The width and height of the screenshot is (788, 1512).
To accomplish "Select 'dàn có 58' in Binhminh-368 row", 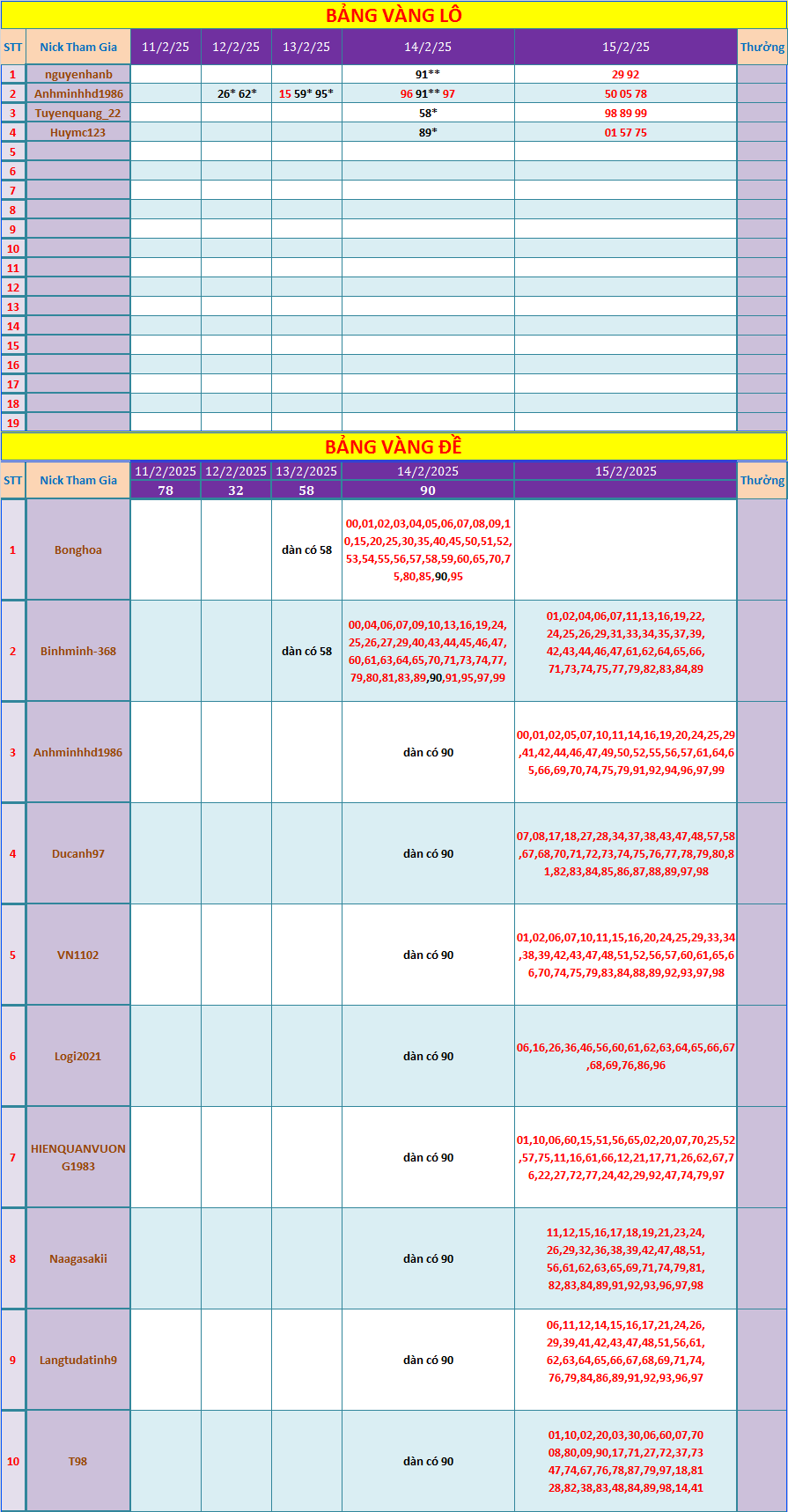I will (x=306, y=651).
